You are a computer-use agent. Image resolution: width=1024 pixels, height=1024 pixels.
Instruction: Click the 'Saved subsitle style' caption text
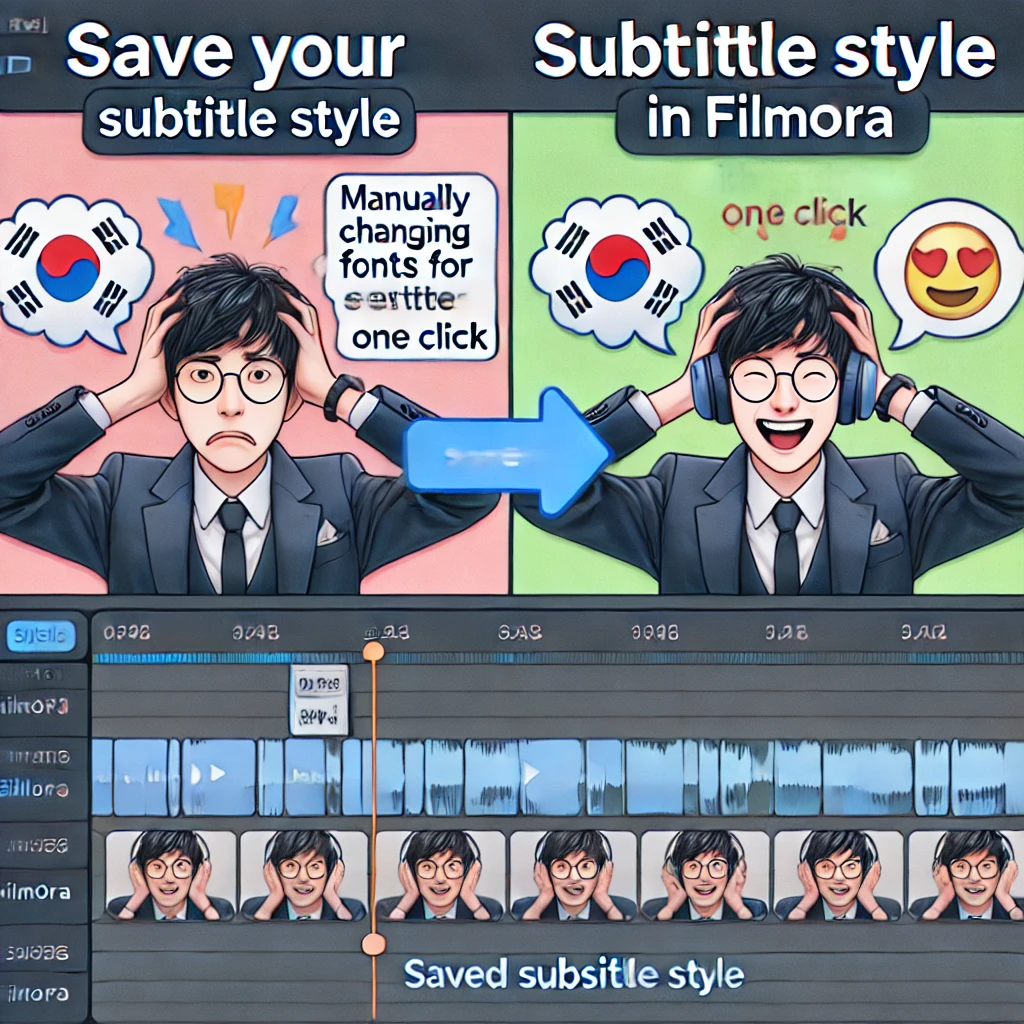click(x=574, y=975)
